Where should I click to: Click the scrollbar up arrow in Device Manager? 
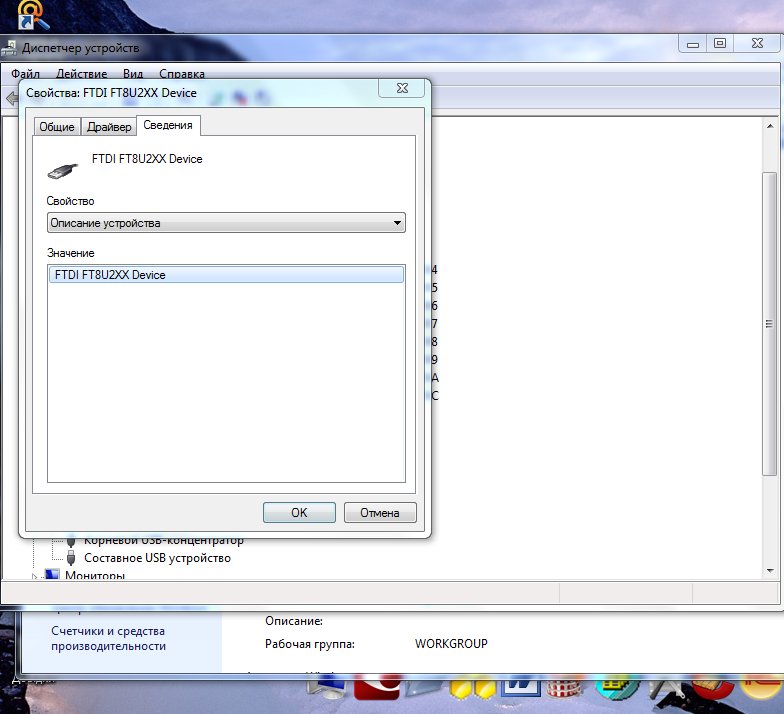coord(770,126)
